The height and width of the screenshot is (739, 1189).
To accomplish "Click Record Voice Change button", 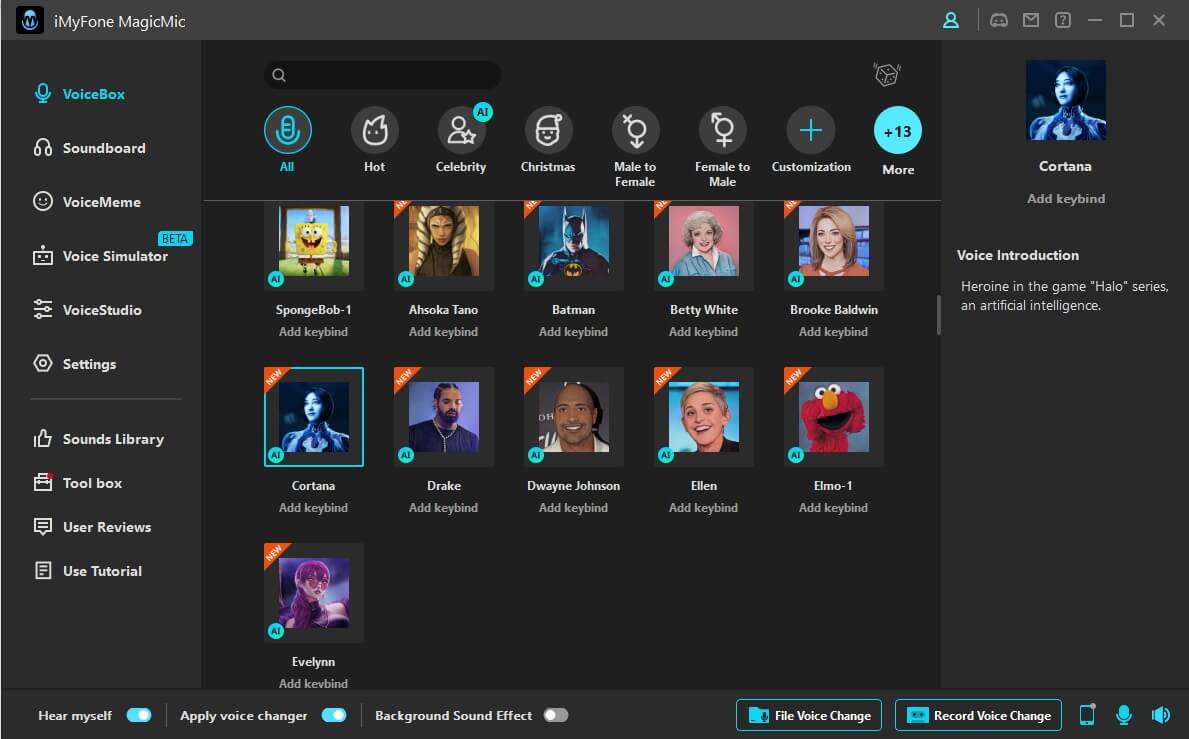I will (x=978, y=716).
